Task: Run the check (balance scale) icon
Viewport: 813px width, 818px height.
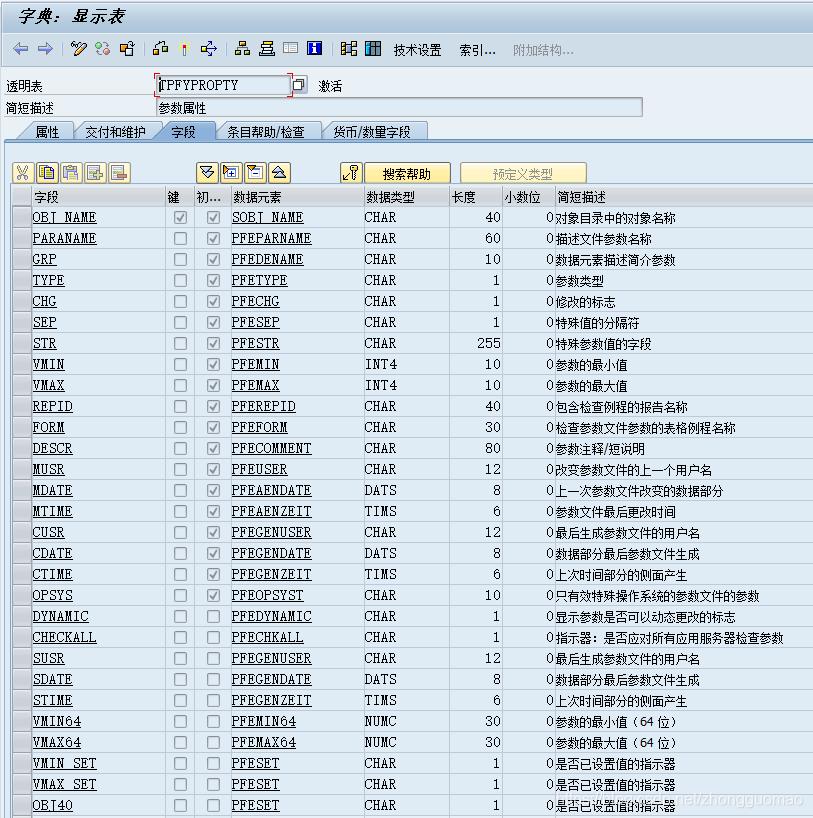Action: click(160, 49)
